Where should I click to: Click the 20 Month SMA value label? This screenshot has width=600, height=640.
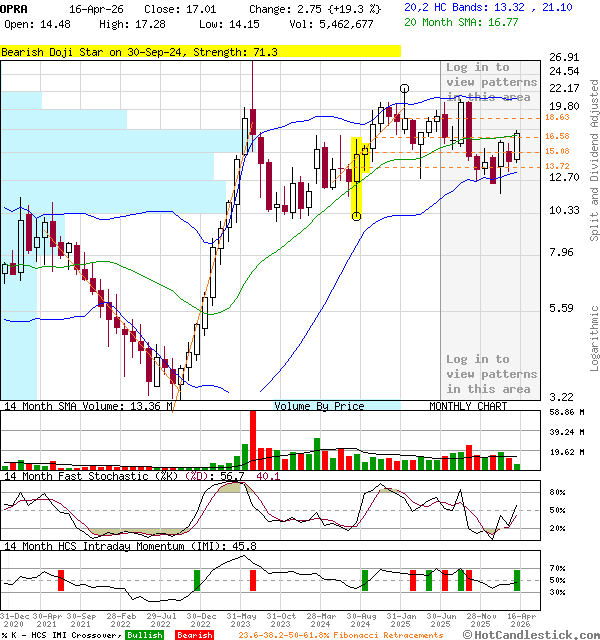(461, 21)
